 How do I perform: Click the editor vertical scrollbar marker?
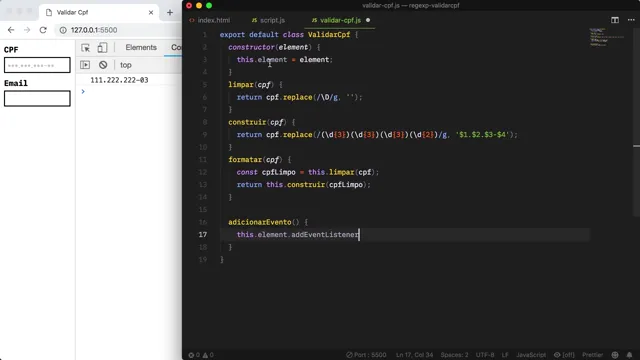point(636,146)
